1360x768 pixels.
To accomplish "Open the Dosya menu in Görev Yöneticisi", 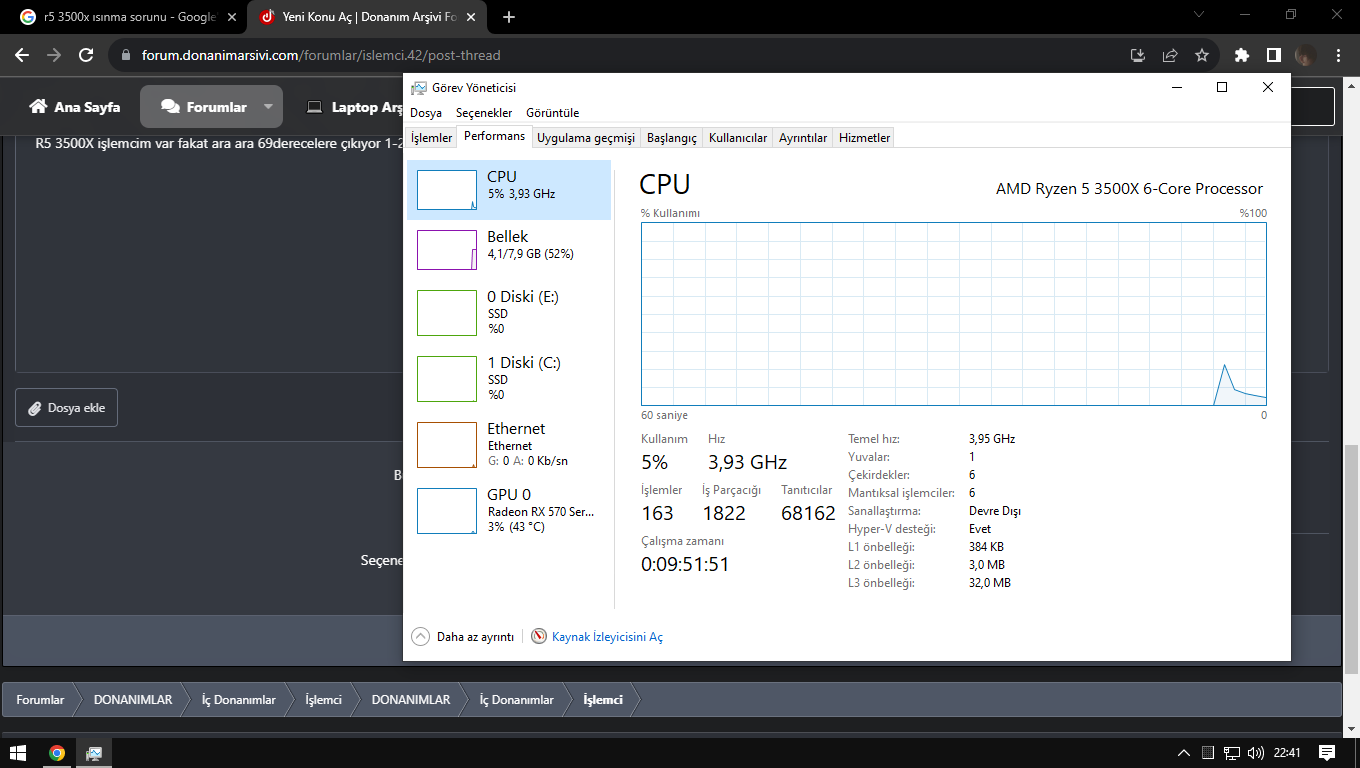I will 426,113.
